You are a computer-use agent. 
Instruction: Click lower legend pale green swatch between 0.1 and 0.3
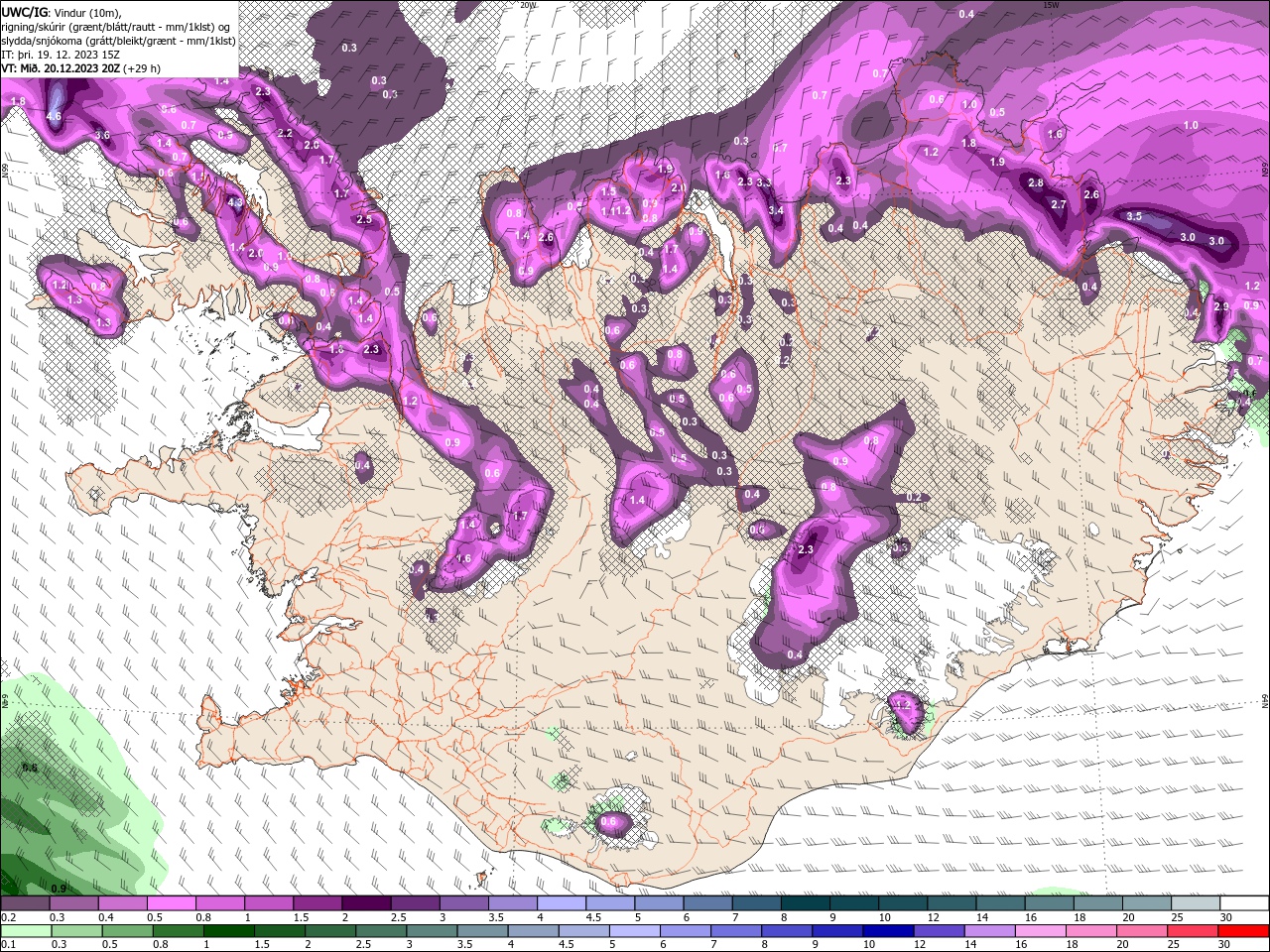27,930
